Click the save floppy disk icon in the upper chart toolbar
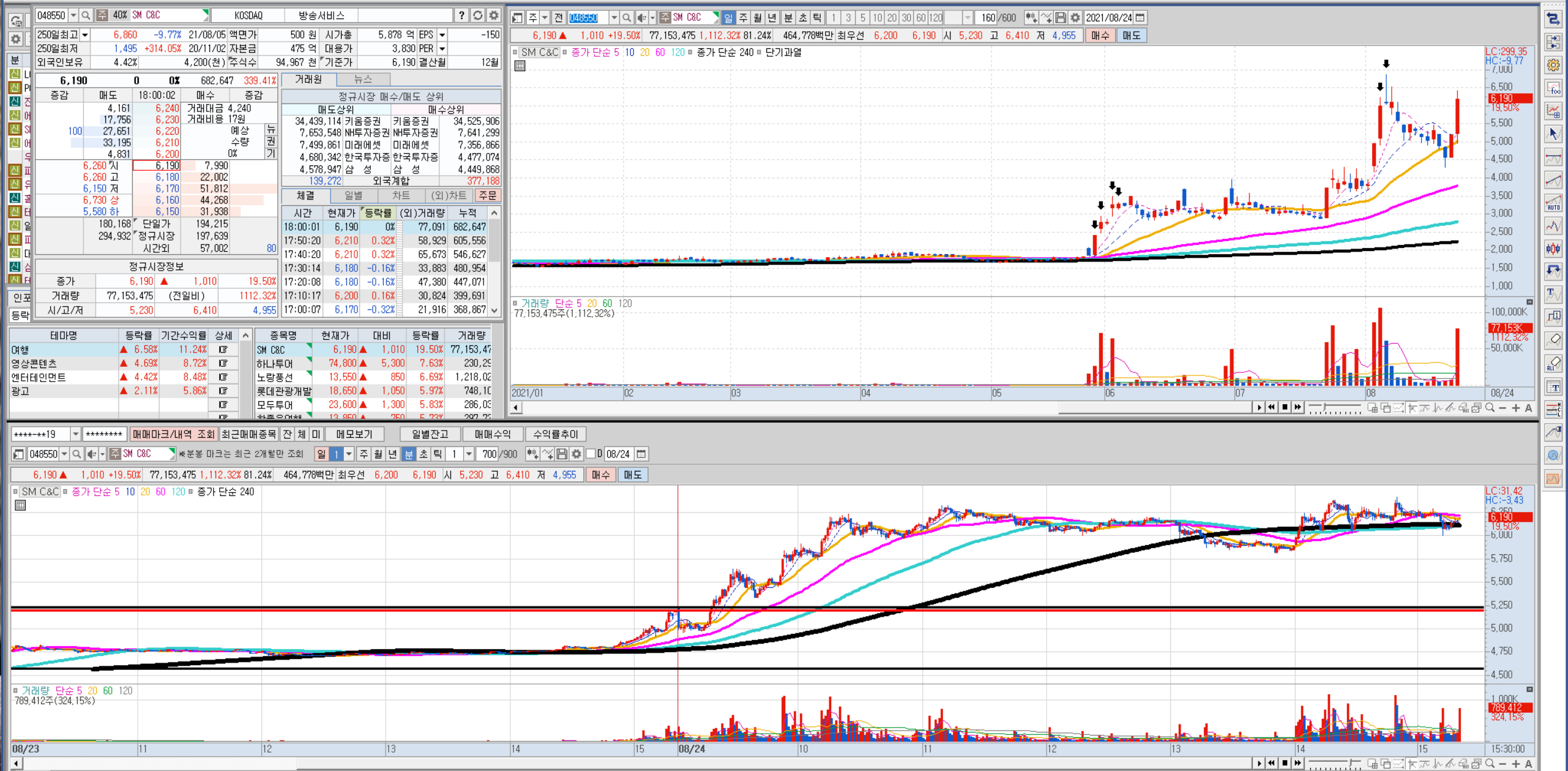 point(1061,18)
